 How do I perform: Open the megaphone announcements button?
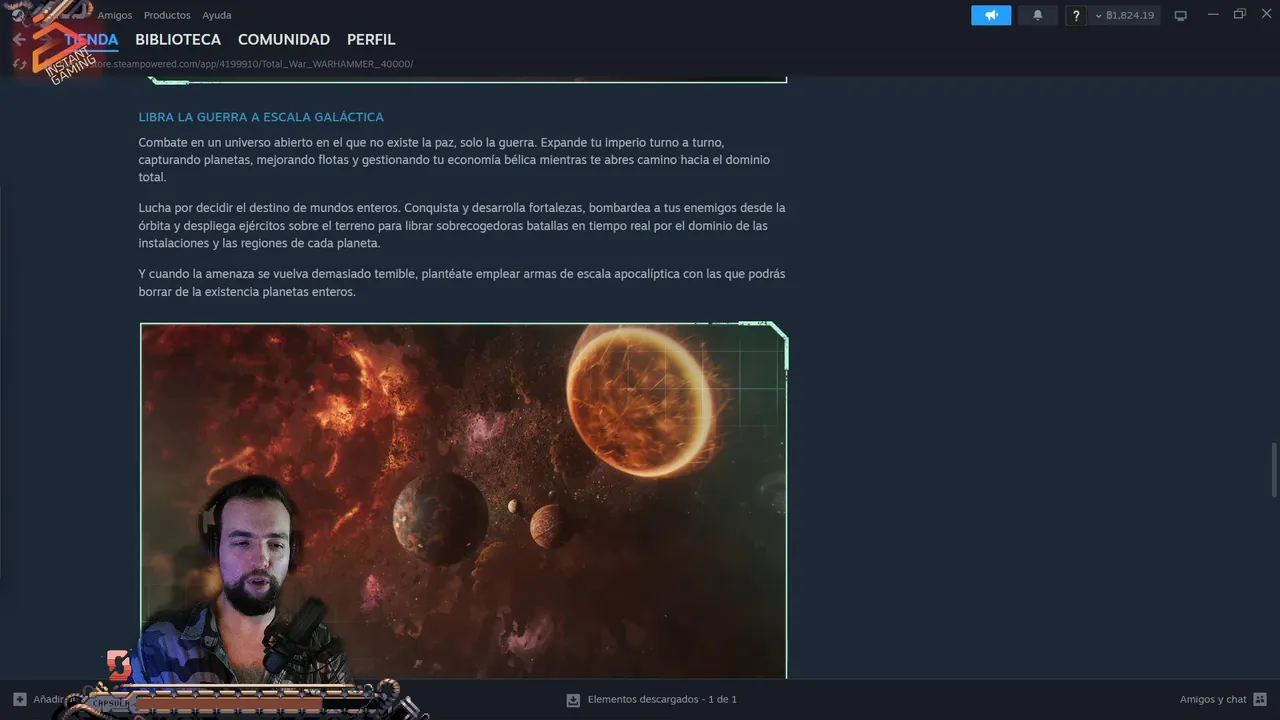point(991,15)
